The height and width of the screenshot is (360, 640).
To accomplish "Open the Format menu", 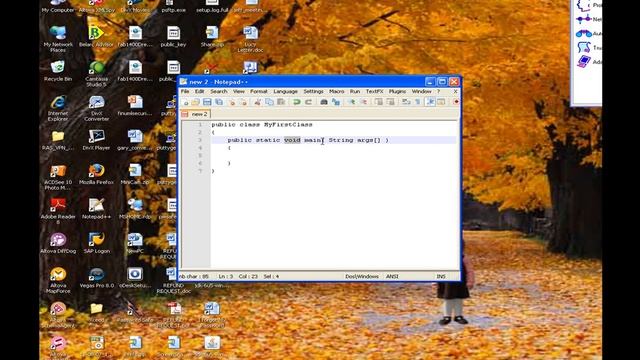I will (259, 91).
